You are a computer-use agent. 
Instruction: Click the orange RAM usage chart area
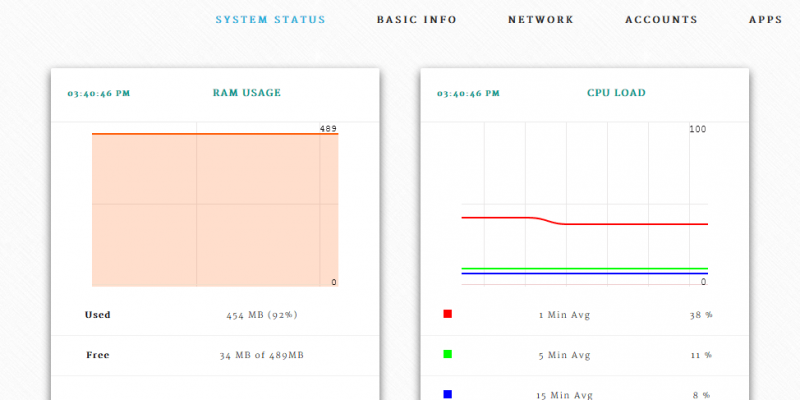(x=215, y=210)
